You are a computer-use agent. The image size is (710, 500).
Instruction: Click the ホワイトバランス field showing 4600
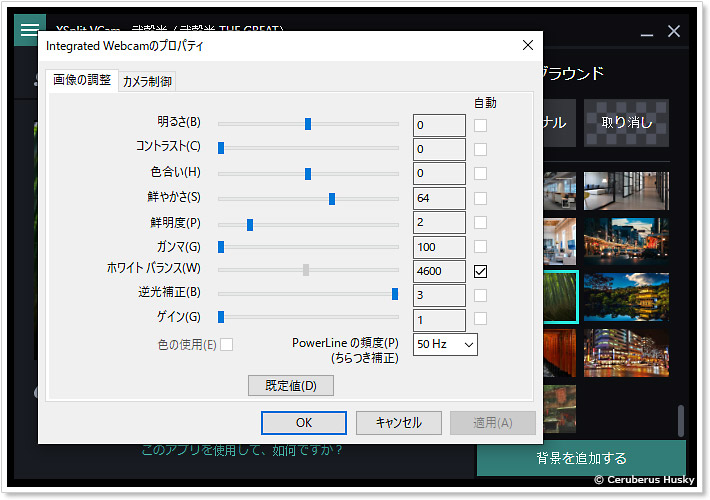[439, 271]
